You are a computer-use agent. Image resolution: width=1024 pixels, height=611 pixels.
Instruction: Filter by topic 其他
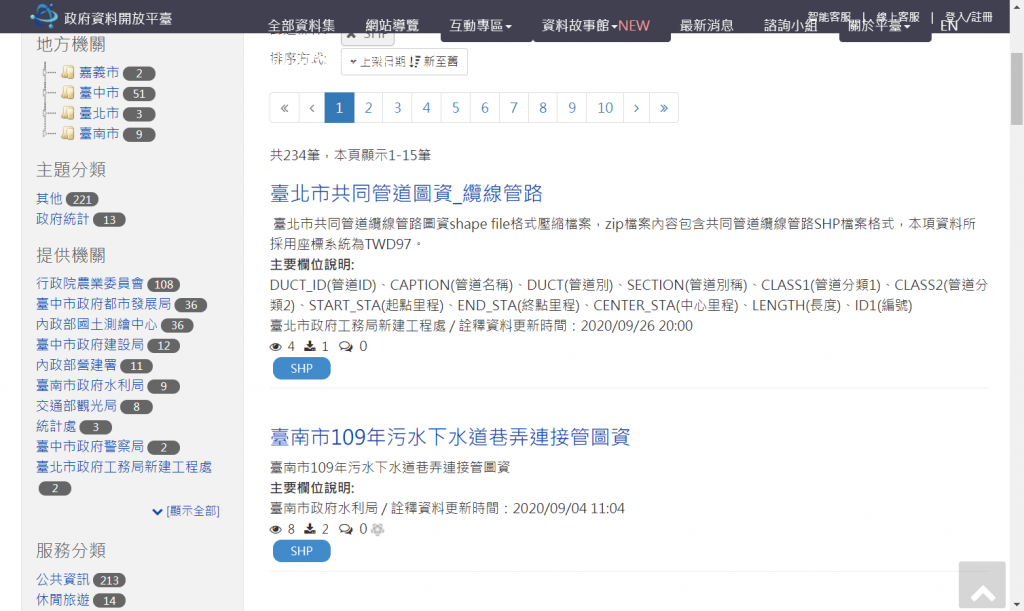pos(49,198)
